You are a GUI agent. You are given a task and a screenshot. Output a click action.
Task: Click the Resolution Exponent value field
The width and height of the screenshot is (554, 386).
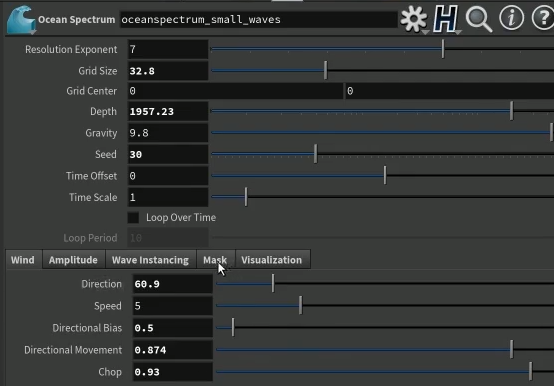point(168,49)
